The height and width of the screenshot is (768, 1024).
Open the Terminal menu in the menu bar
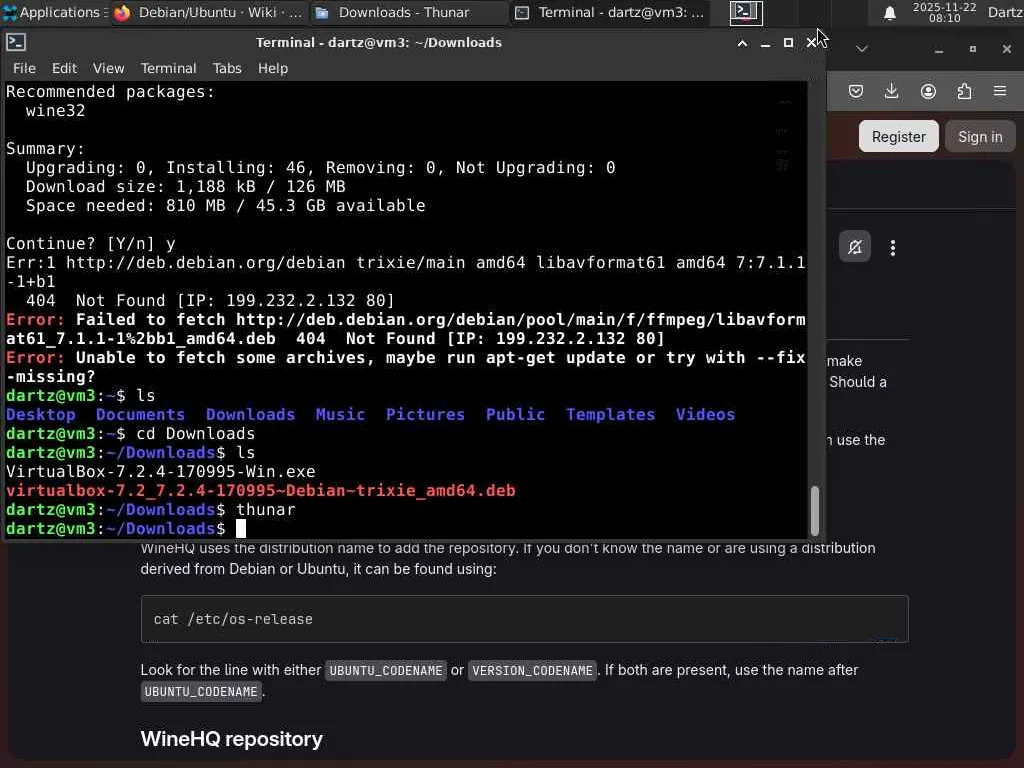point(168,68)
